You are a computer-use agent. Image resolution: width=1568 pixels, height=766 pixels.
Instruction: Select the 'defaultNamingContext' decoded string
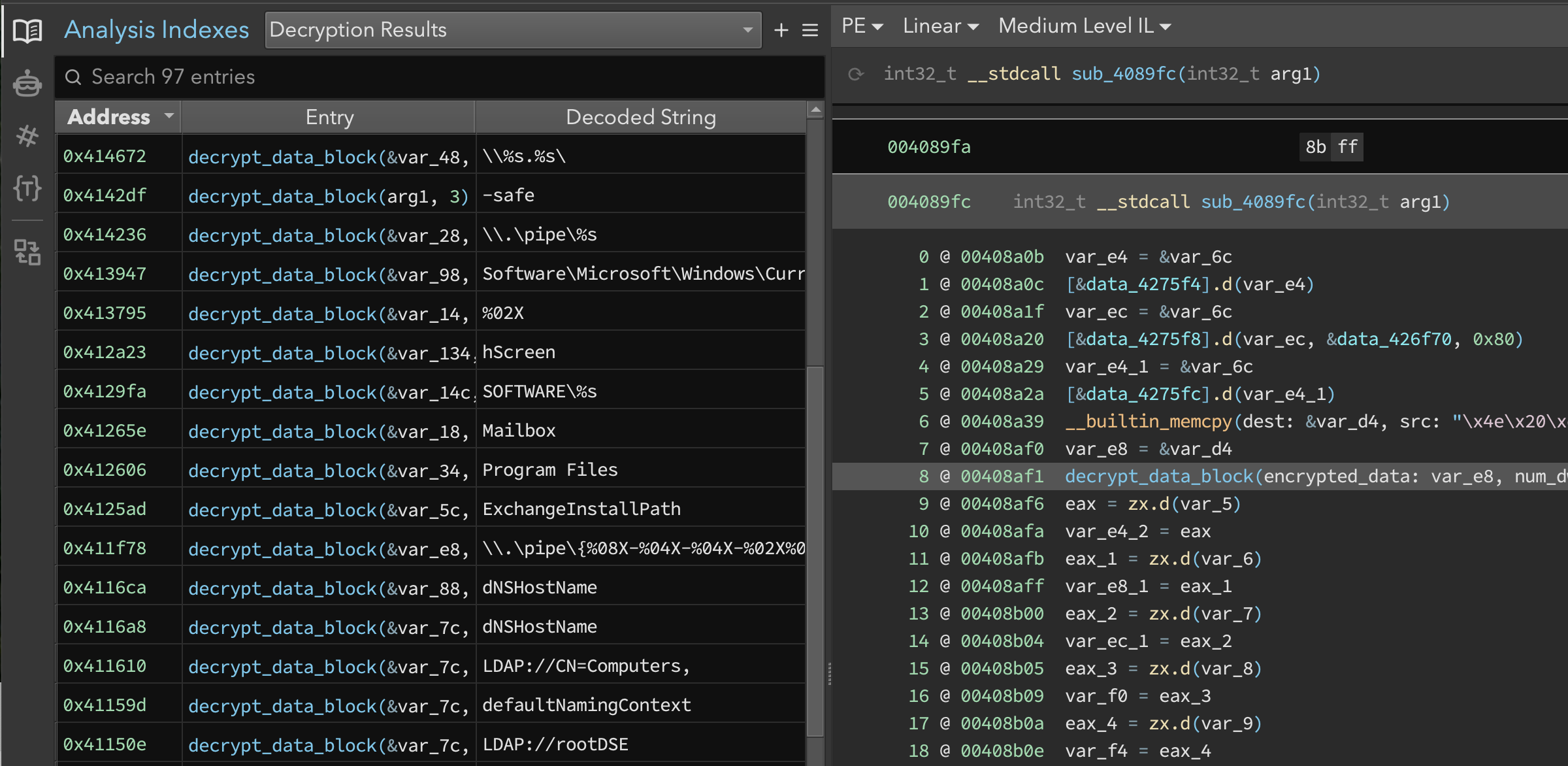[x=587, y=705]
